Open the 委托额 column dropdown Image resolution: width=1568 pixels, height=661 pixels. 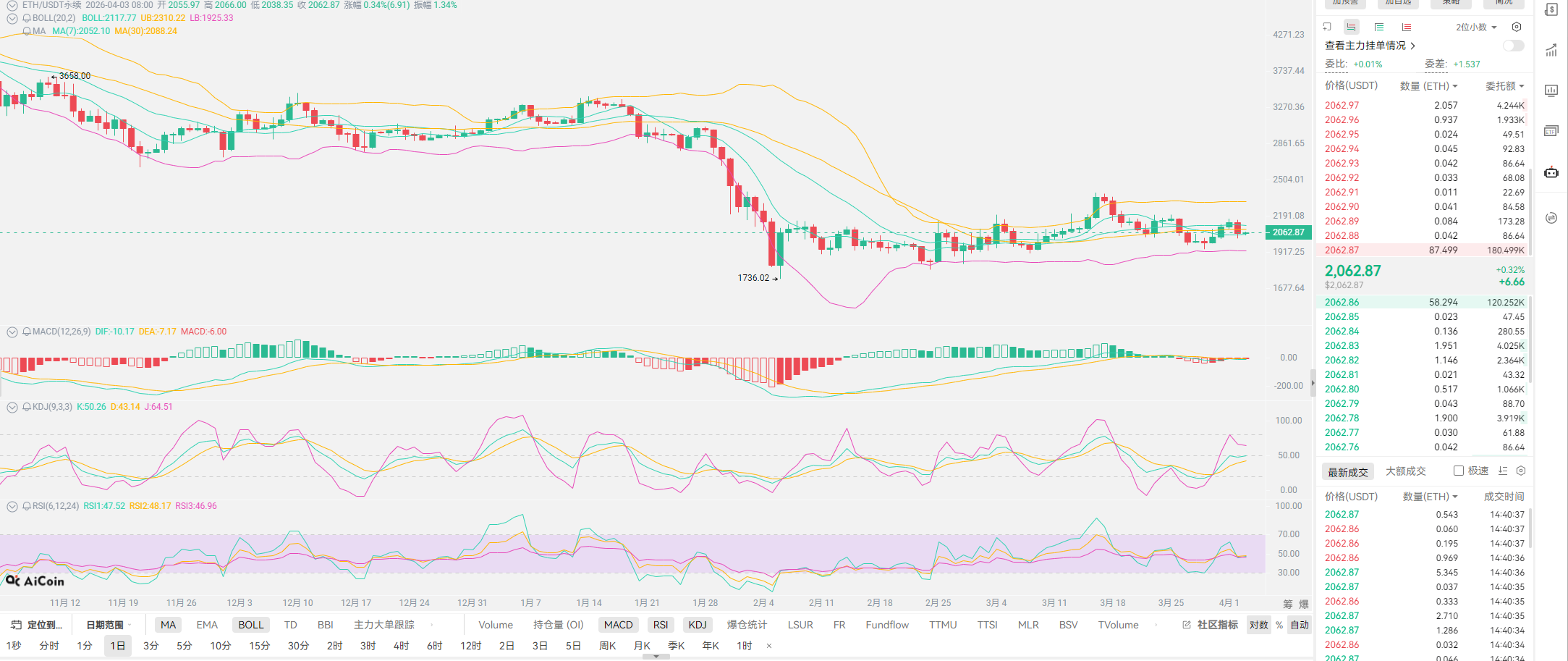coord(1505,86)
